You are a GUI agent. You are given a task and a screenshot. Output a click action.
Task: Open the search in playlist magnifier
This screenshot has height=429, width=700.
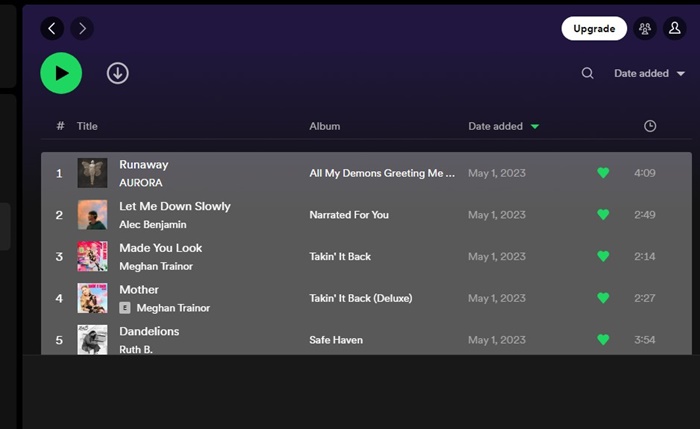[588, 73]
